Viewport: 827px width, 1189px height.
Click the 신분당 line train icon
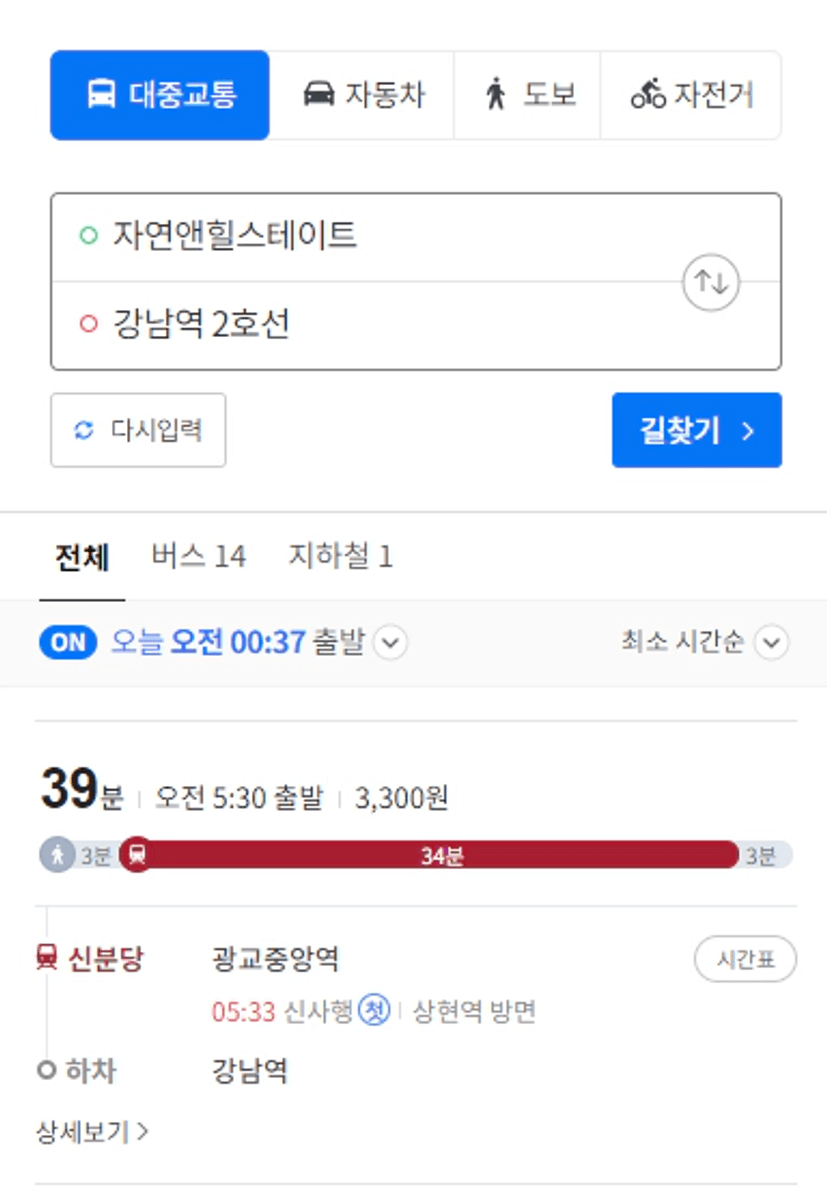click(x=46, y=956)
